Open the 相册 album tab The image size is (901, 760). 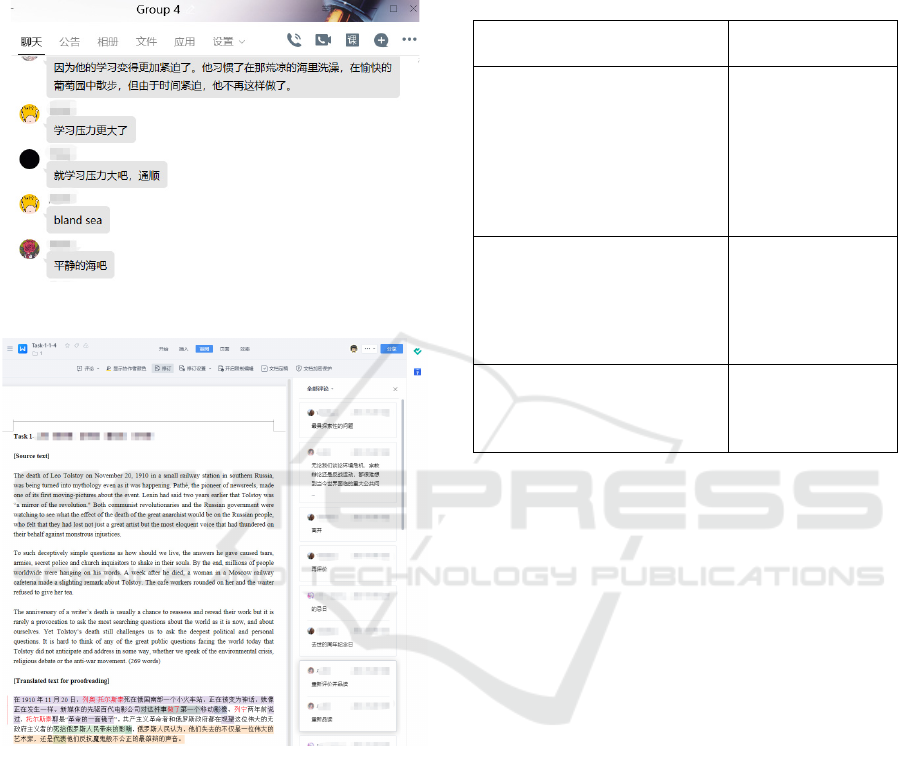pyautogui.click(x=107, y=42)
